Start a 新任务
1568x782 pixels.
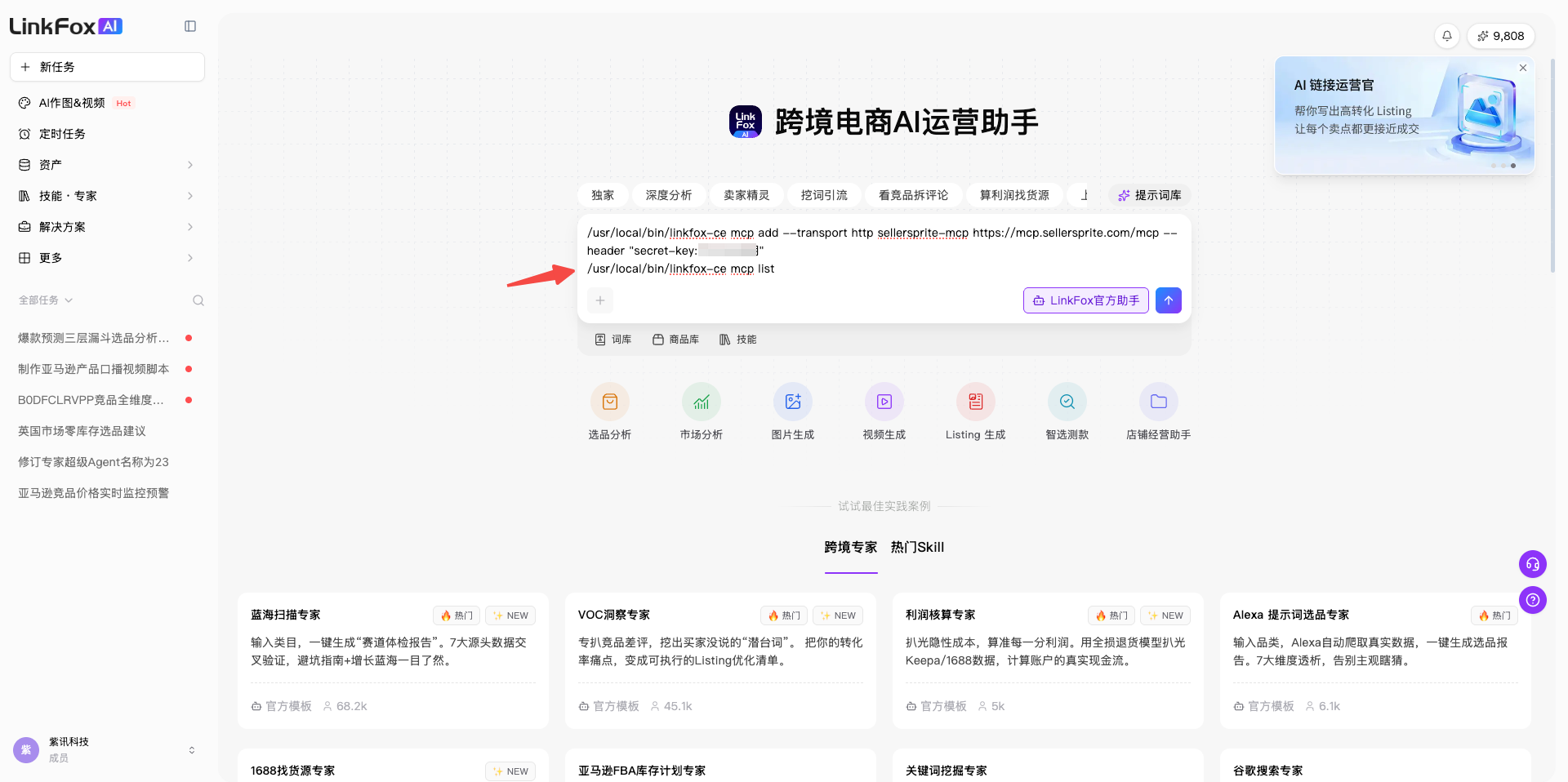(107, 67)
